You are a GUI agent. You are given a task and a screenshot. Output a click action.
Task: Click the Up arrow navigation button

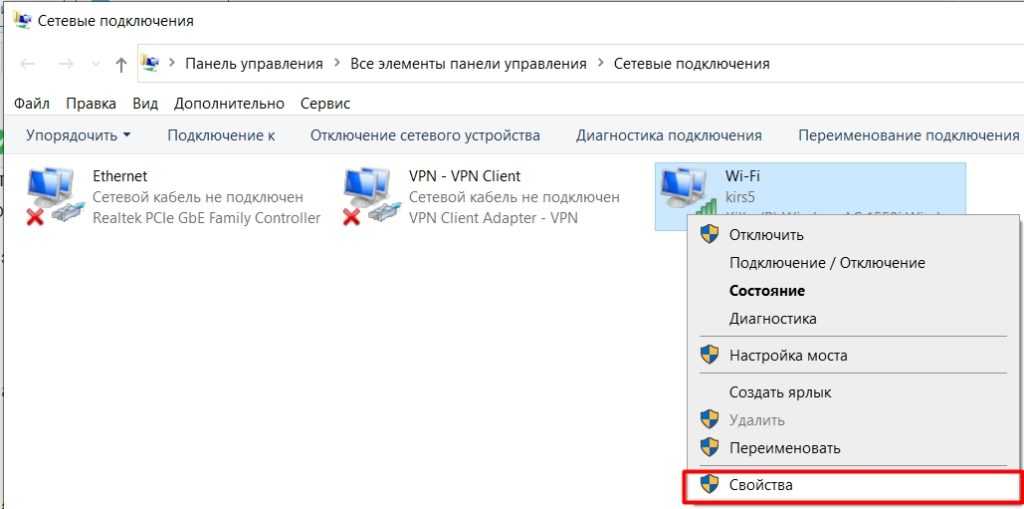121,64
